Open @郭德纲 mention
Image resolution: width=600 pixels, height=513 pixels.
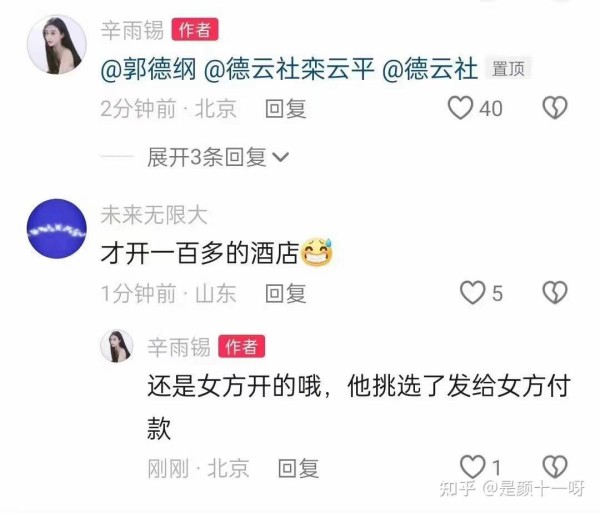(x=148, y=69)
